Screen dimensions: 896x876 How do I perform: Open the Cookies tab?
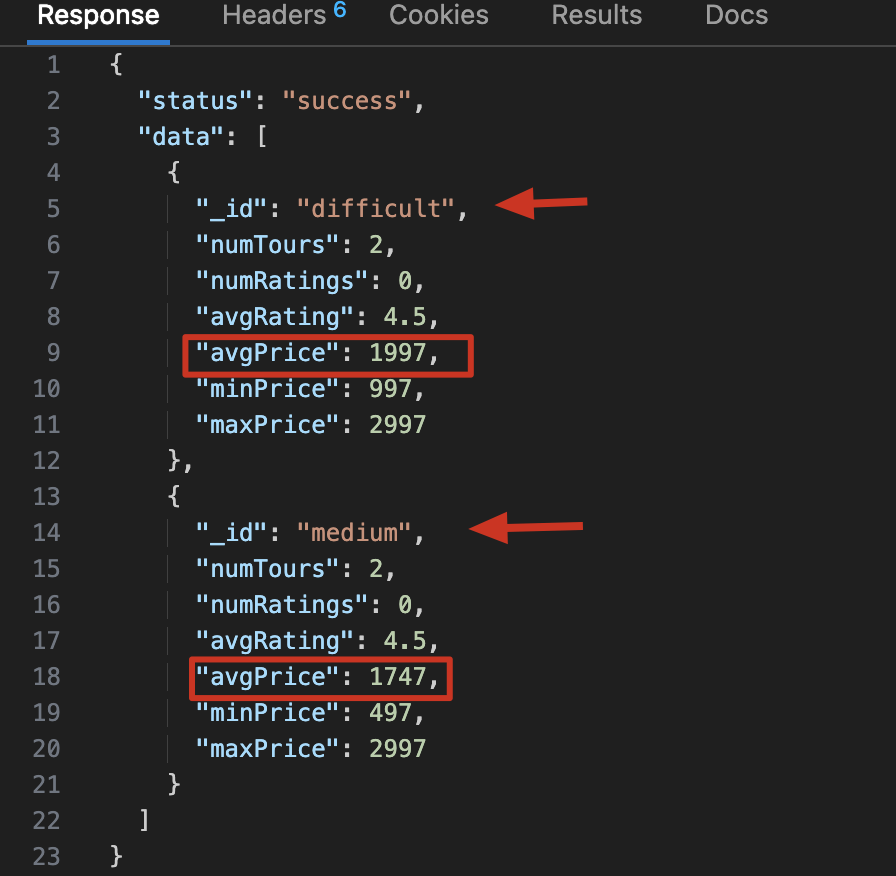[x=439, y=16]
